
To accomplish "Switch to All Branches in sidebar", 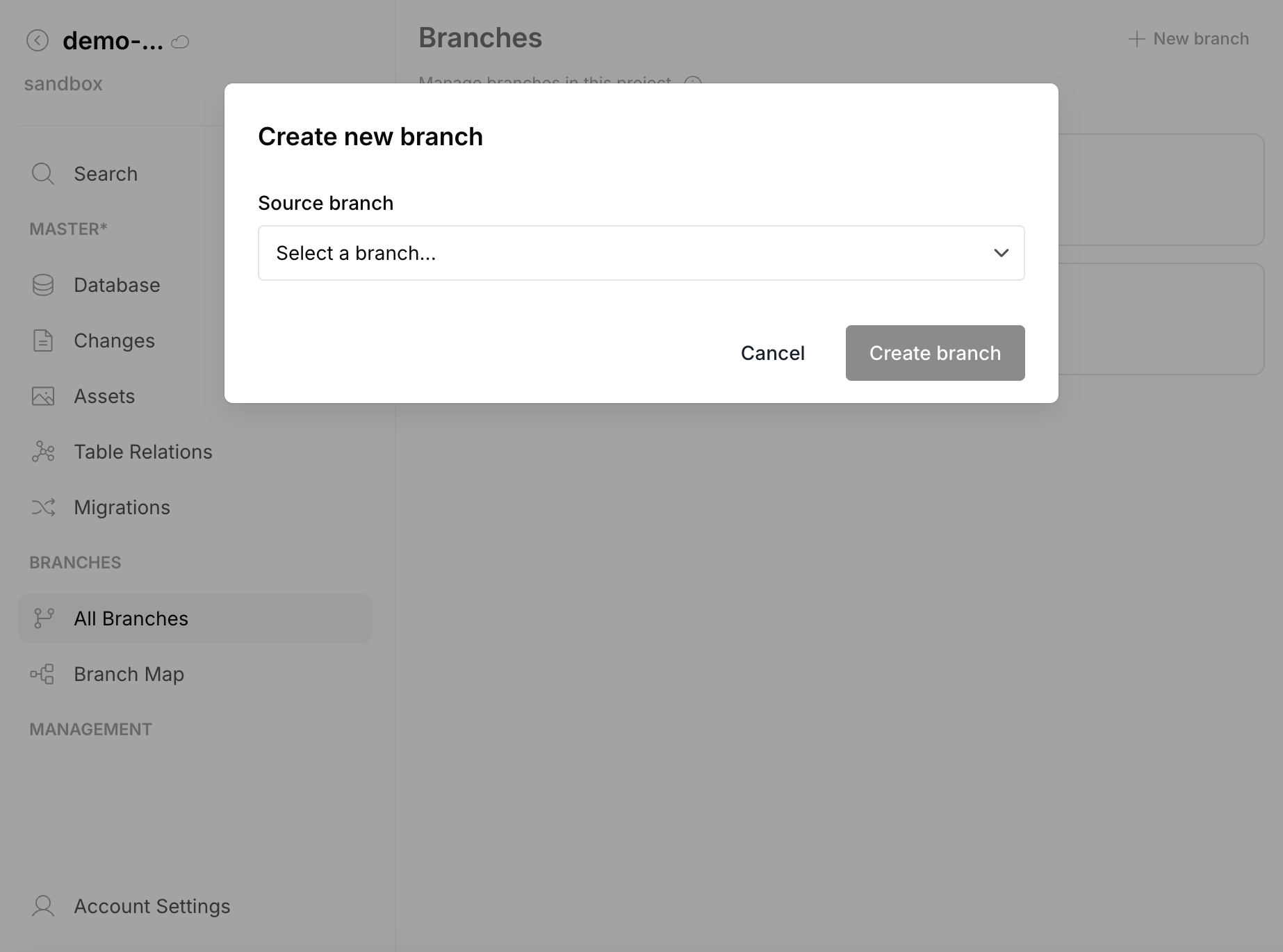I will (x=131, y=618).
